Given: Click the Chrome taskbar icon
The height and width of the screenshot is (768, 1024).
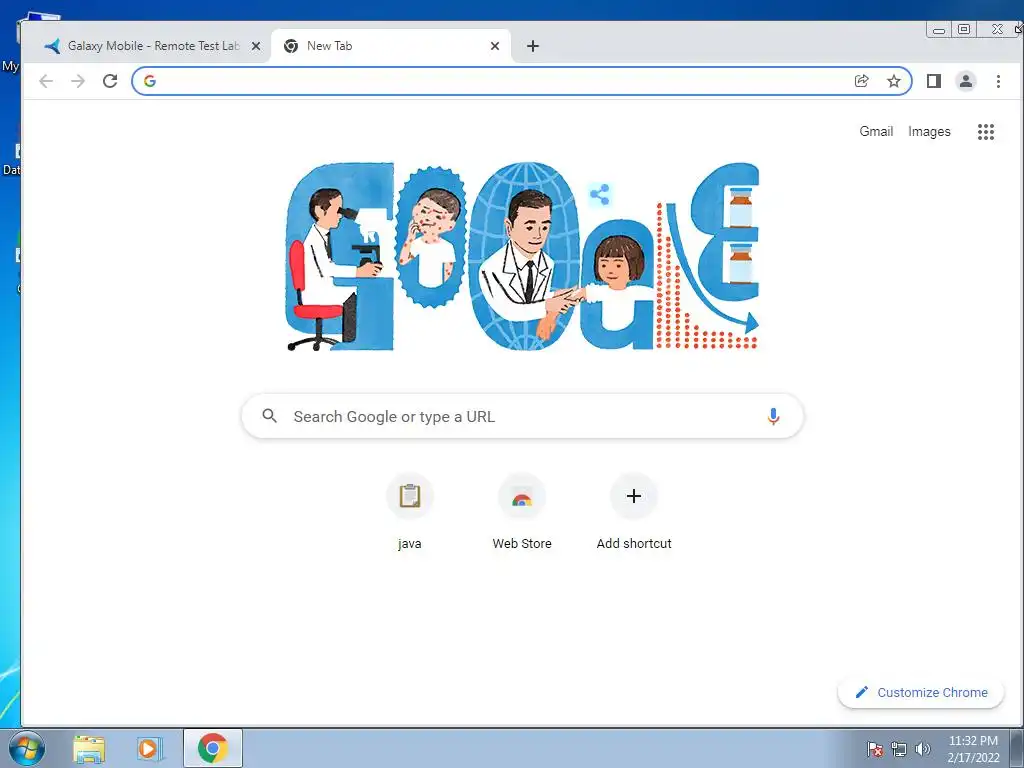Looking at the screenshot, I should tap(213, 748).
